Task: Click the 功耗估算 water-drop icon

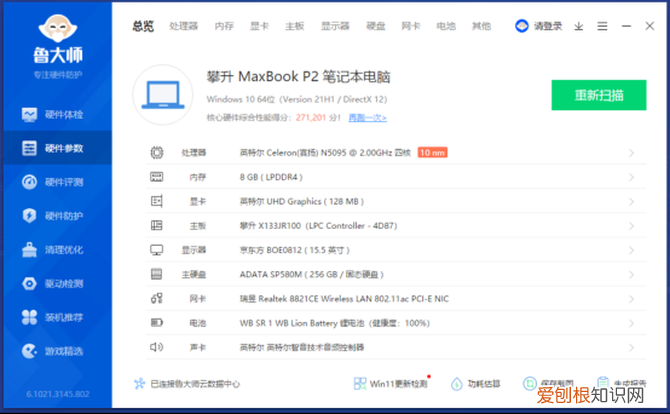Action: (x=457, y=384)
